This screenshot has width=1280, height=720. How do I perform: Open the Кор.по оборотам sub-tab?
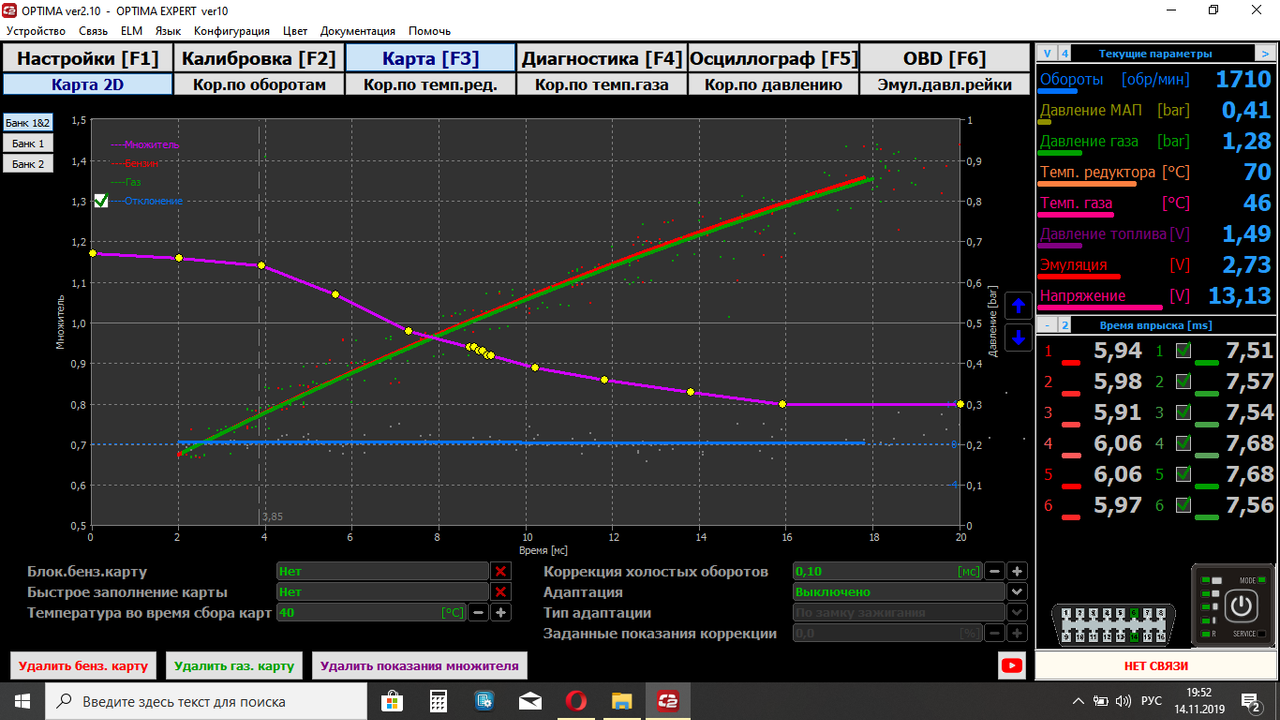[259, 85]
